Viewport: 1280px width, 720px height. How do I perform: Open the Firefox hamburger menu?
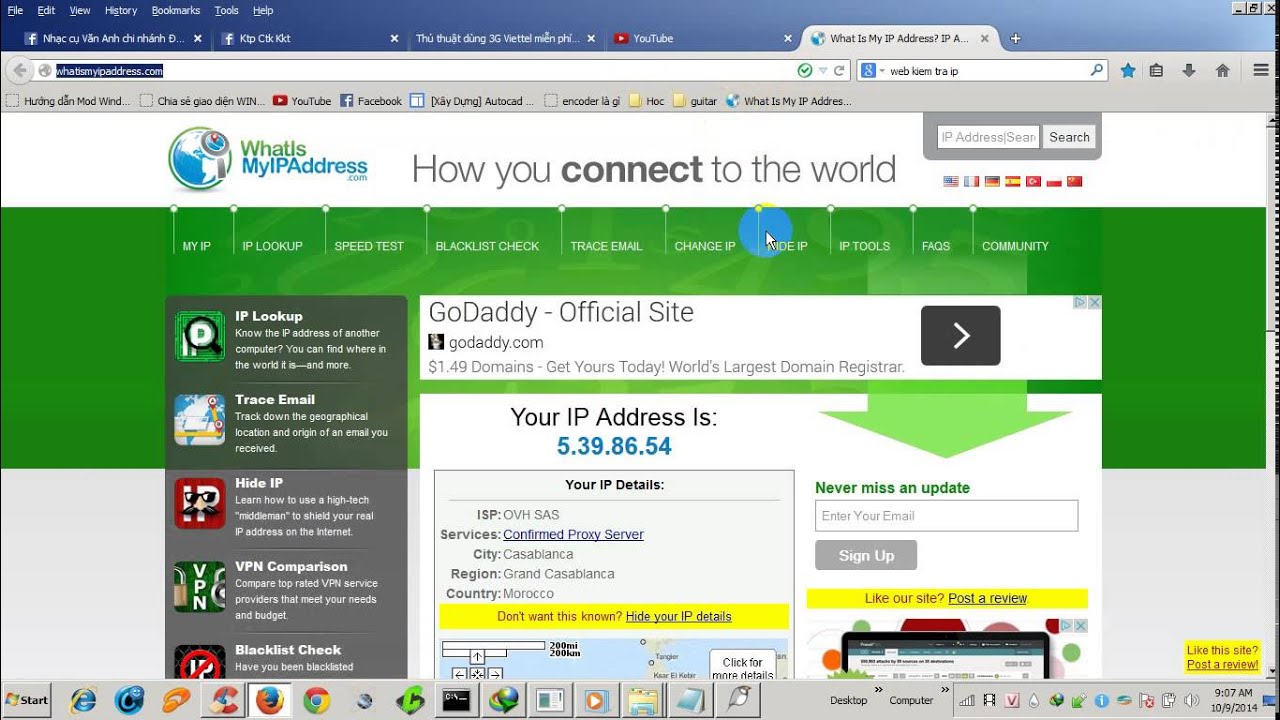[x=1261, y=71]
